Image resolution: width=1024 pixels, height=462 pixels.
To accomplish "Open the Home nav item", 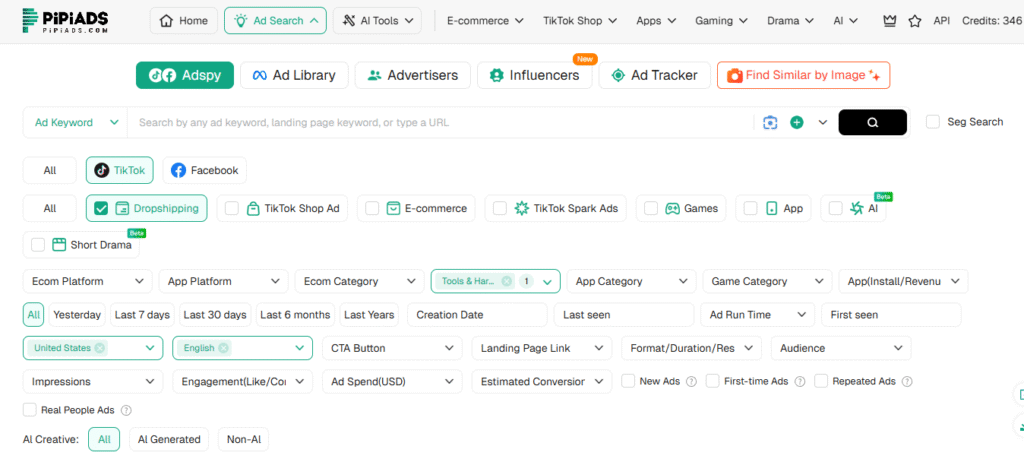I will coord(184,21).
